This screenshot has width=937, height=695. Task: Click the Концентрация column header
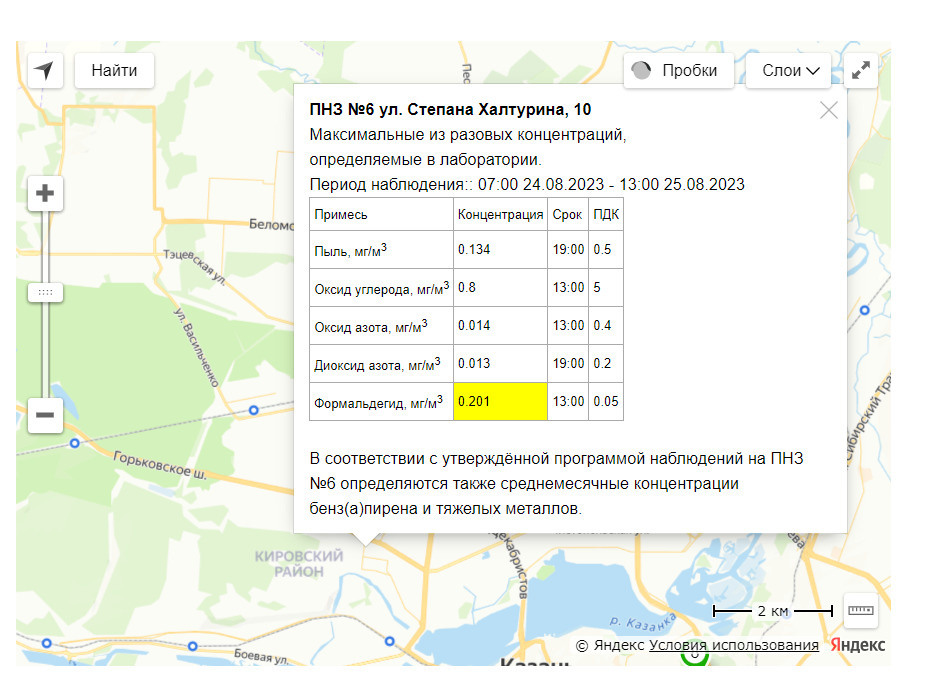tap(500, 215)
